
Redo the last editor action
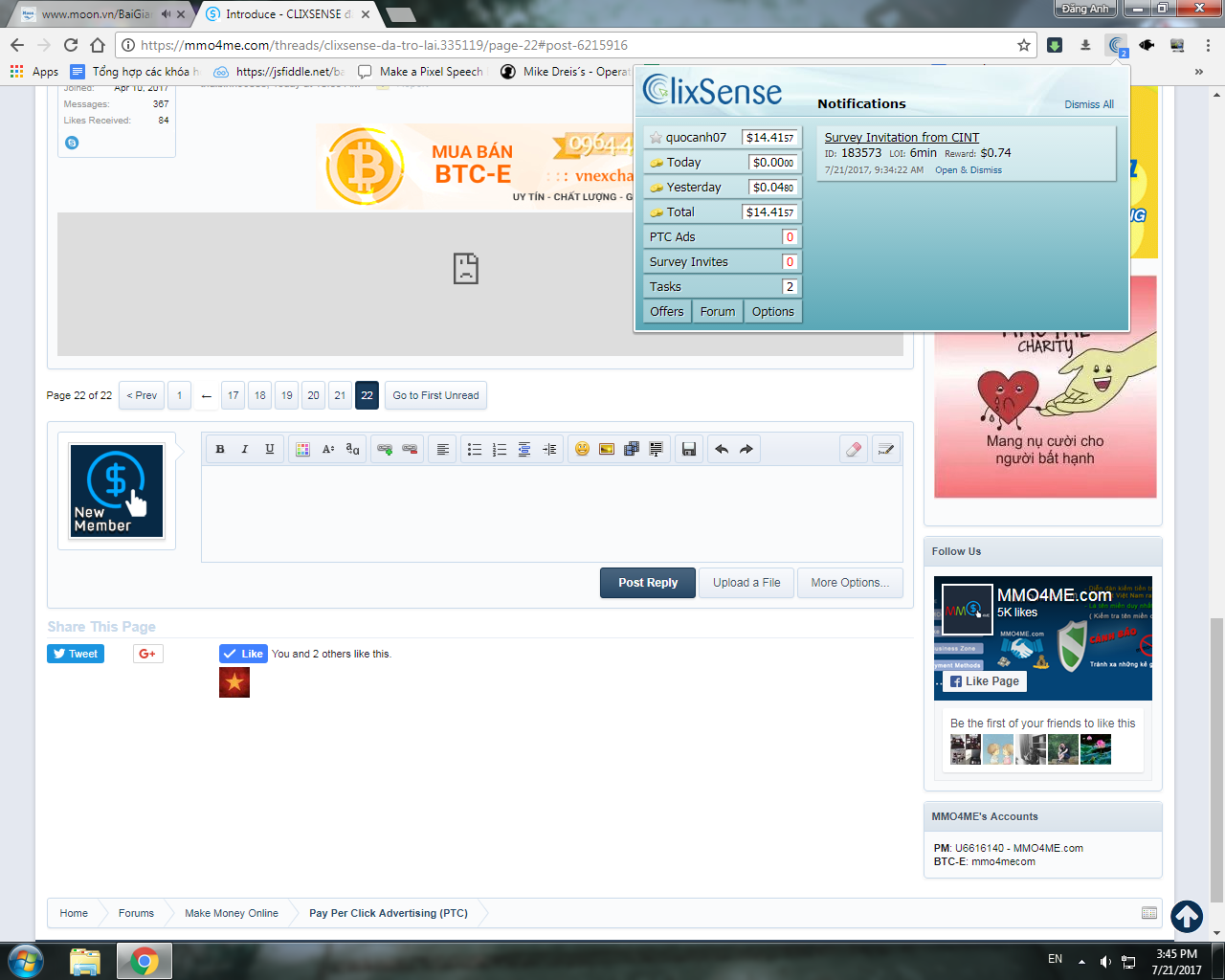[746, 449]
